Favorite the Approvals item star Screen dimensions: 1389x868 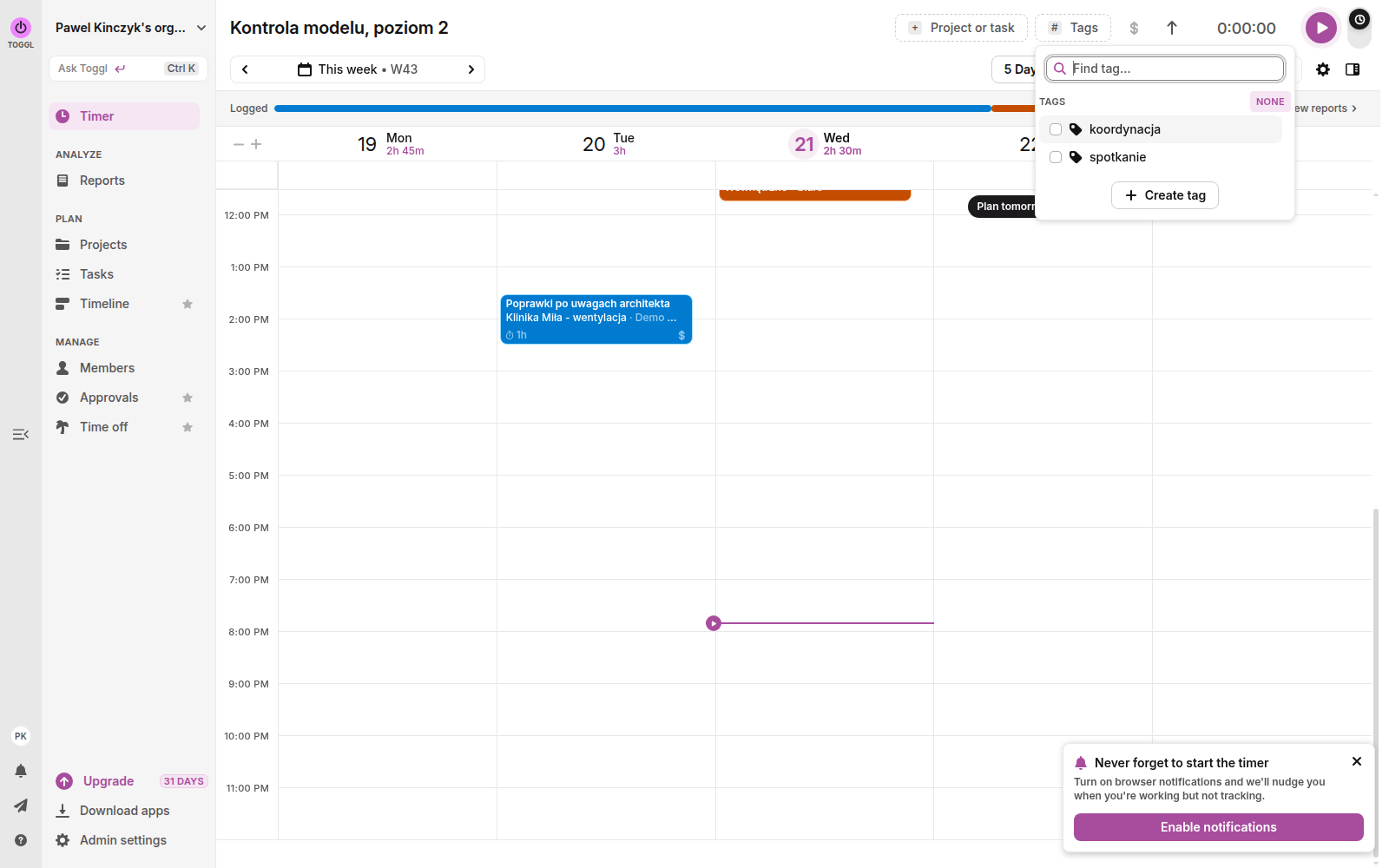[188, 398]
